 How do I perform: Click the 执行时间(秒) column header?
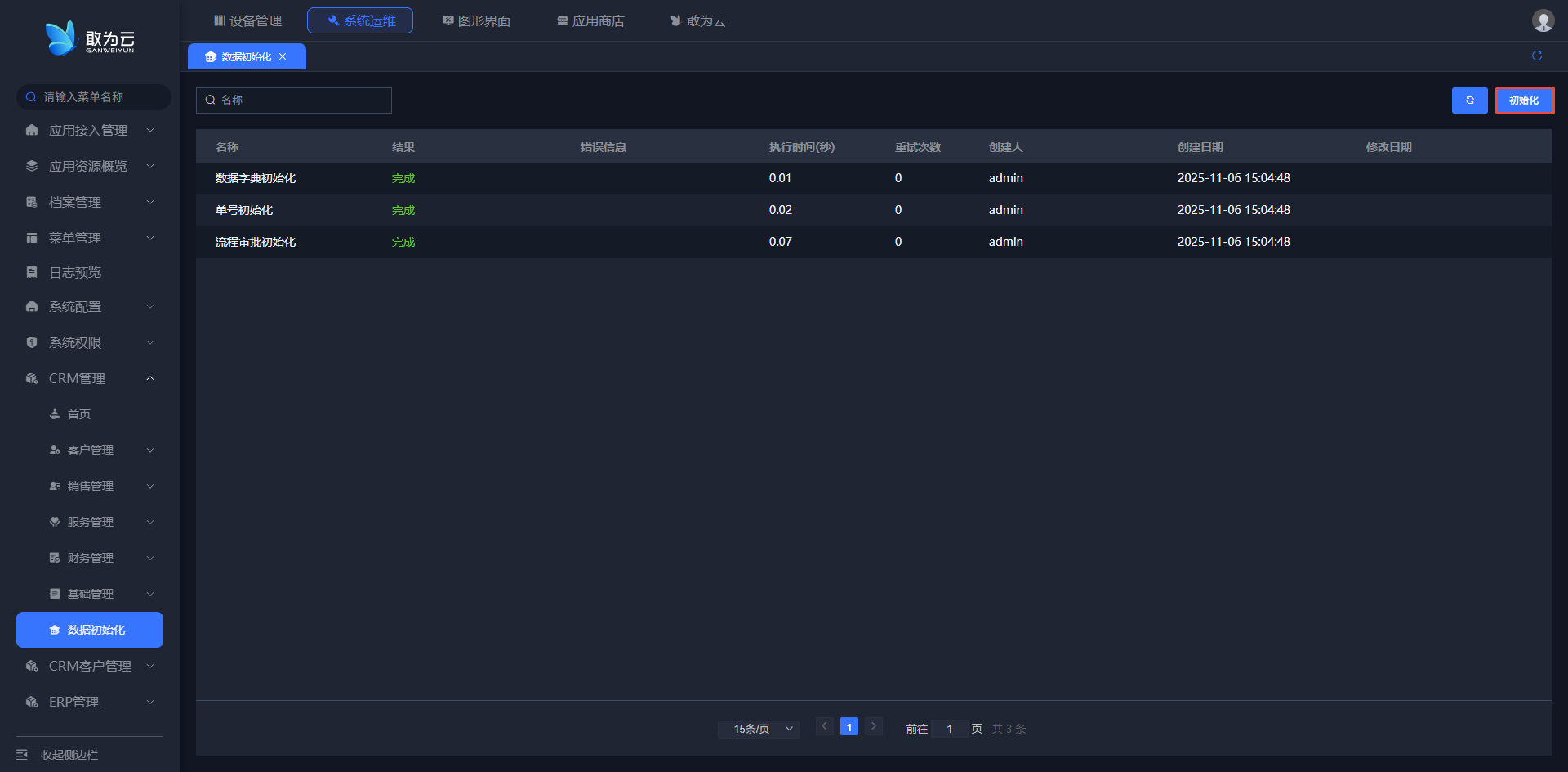(x=802, y=147)
